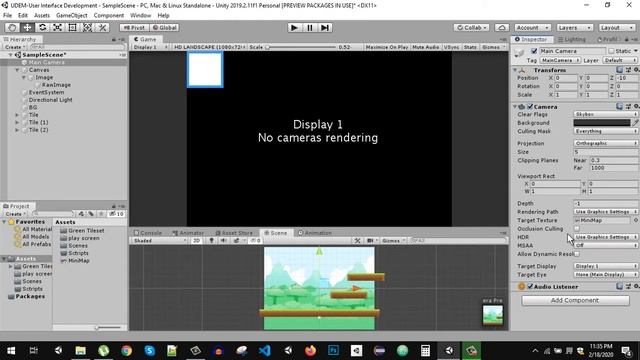Open Photoshop on taskbar
This screenshot has height=360, width=640.
tap(333, 350)
